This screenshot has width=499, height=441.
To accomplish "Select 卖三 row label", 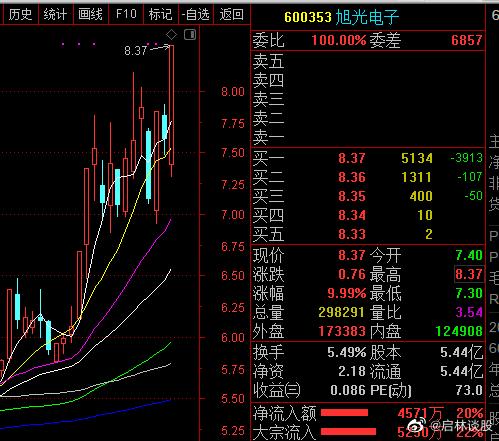I will [268, 99].
